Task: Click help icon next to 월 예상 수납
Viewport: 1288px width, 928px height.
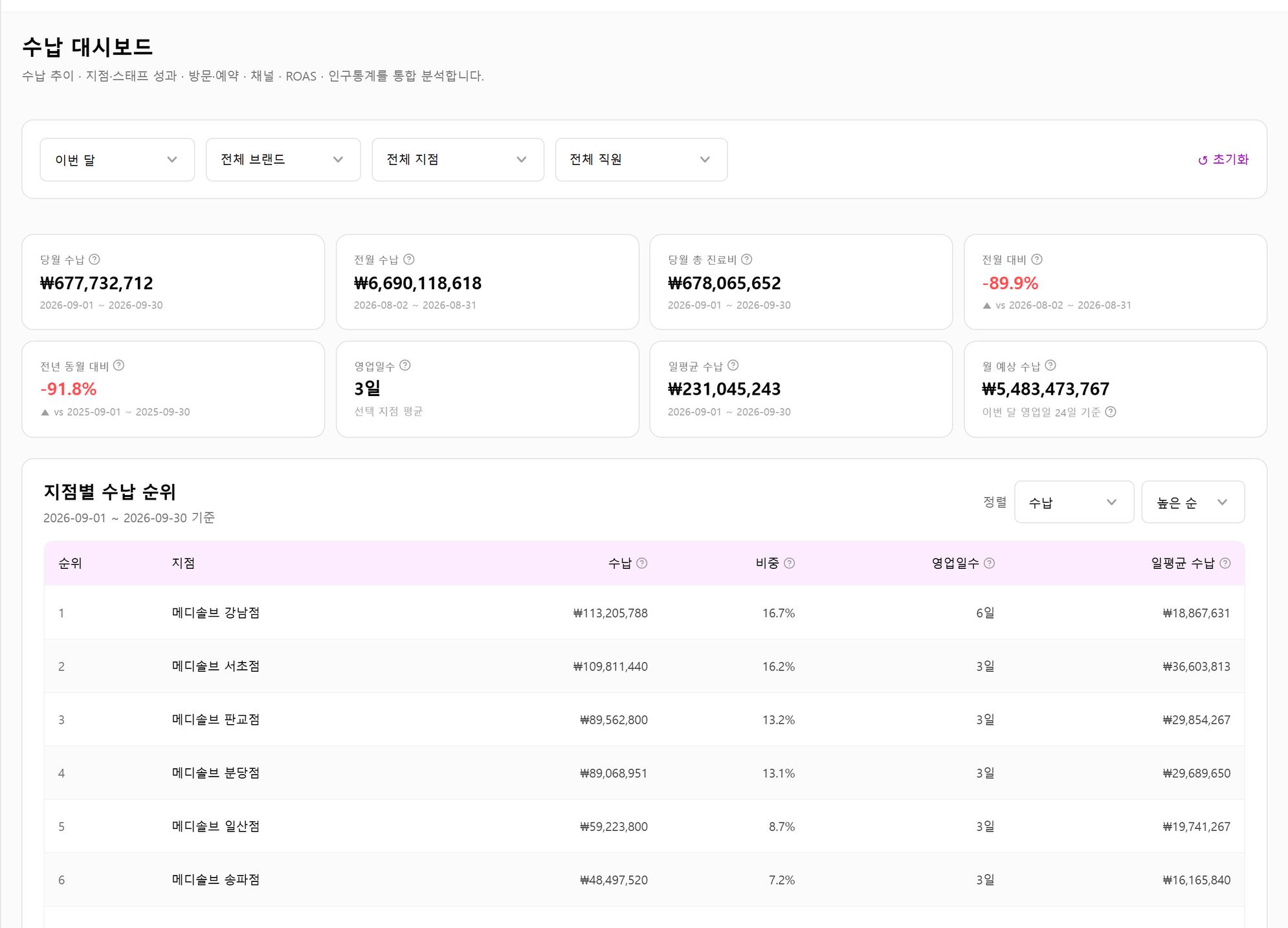Action: [1050, 366]
